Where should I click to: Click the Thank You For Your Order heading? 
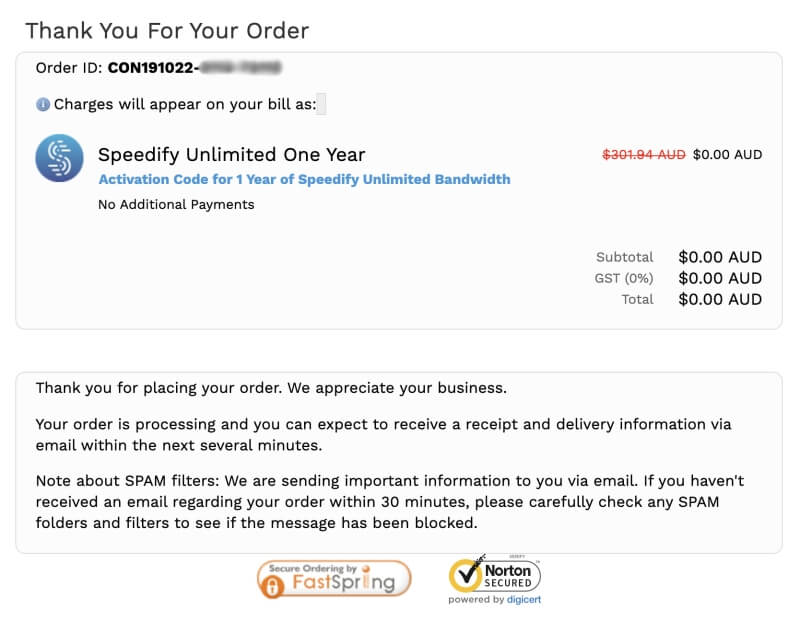[167, 31]
